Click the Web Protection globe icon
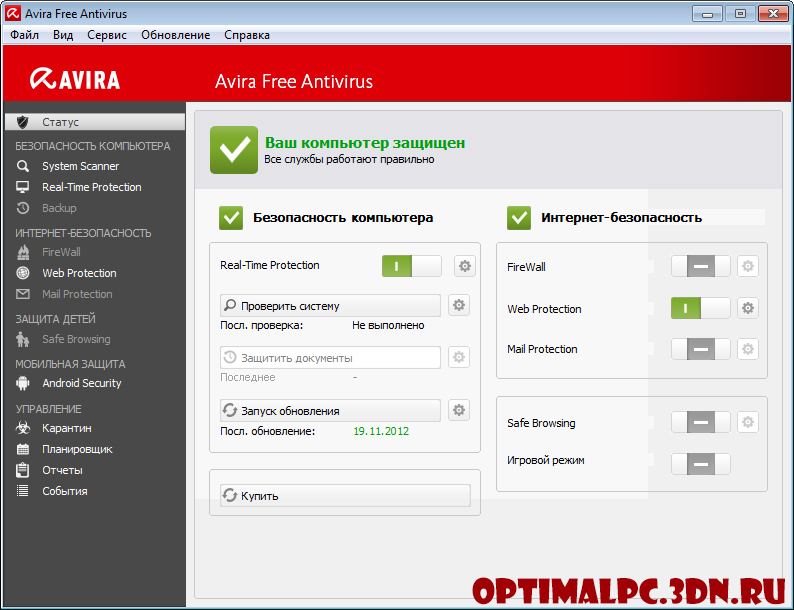The width and height of the screenshot is (794, 610). pos(23,273)
